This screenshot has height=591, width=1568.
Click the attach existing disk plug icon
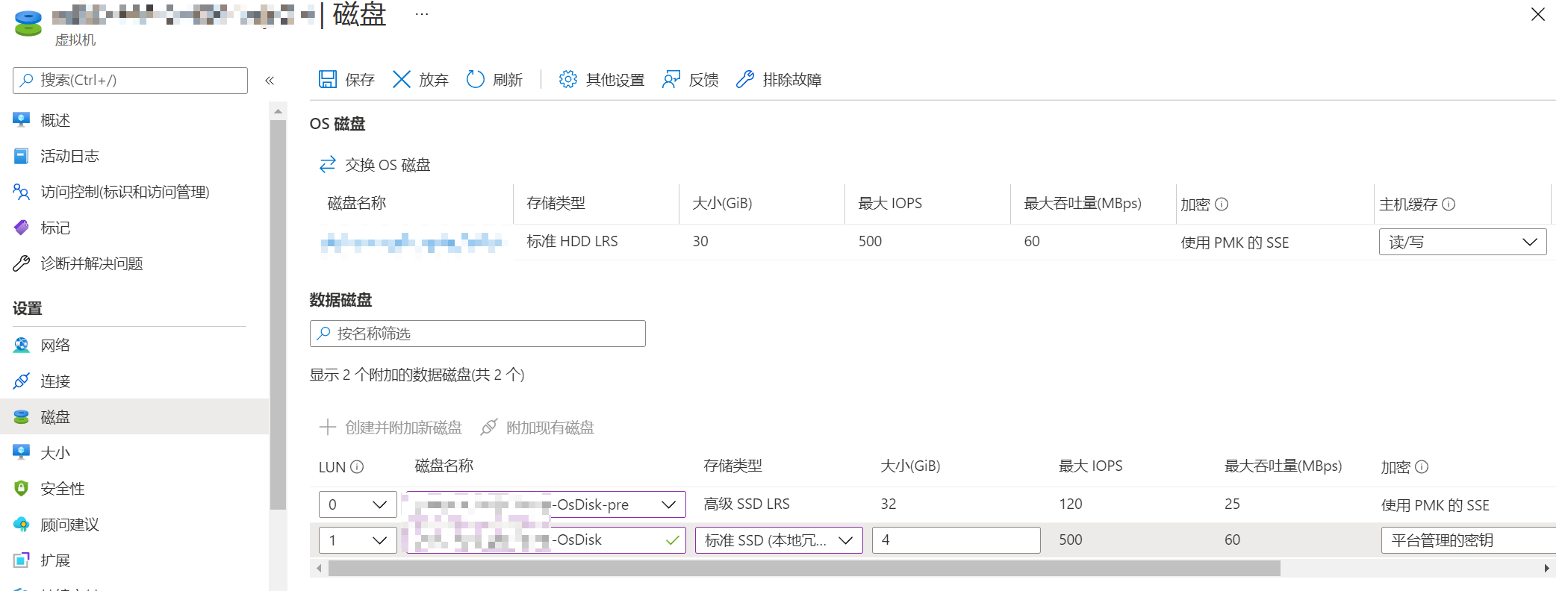tap(488, 427)
